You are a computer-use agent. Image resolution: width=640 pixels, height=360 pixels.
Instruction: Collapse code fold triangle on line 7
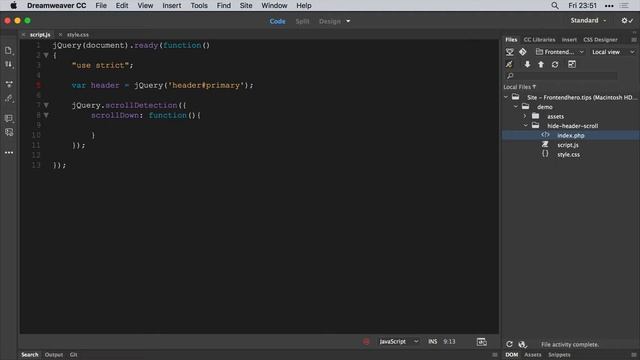(46, 105)
